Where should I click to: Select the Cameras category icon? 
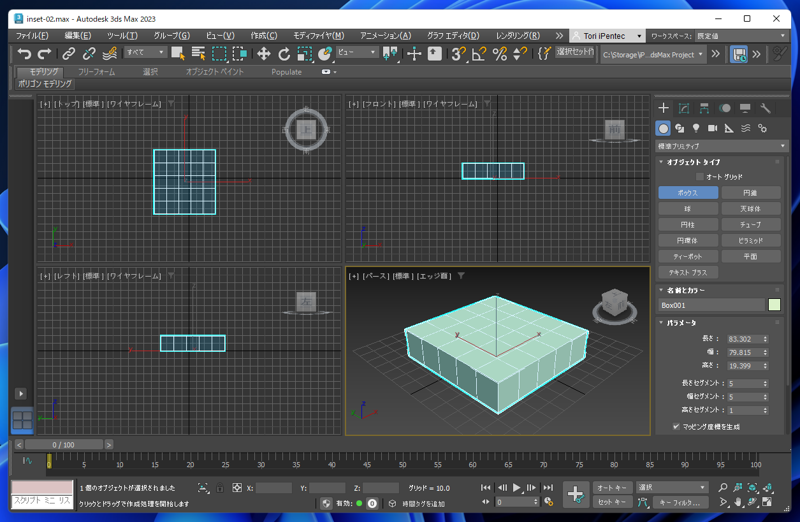tap(712, 129)
